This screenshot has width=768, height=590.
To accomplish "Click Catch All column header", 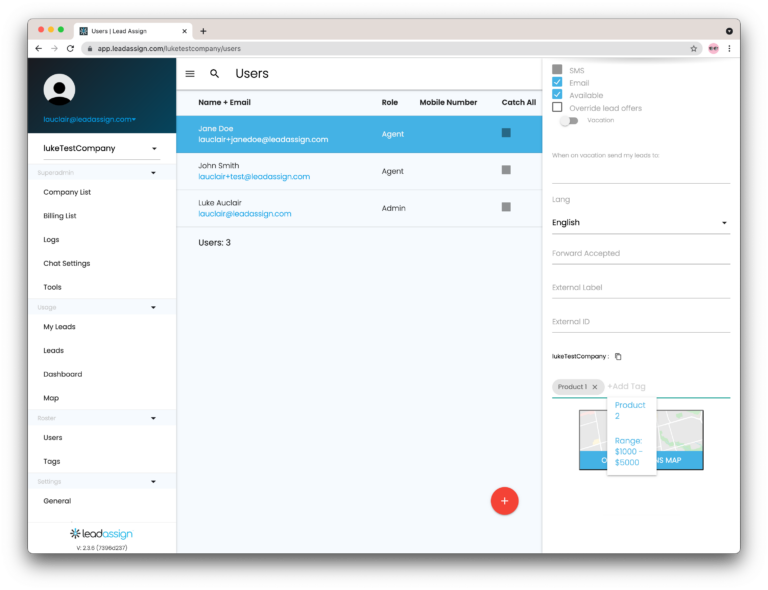I will (x=519, y=102).
